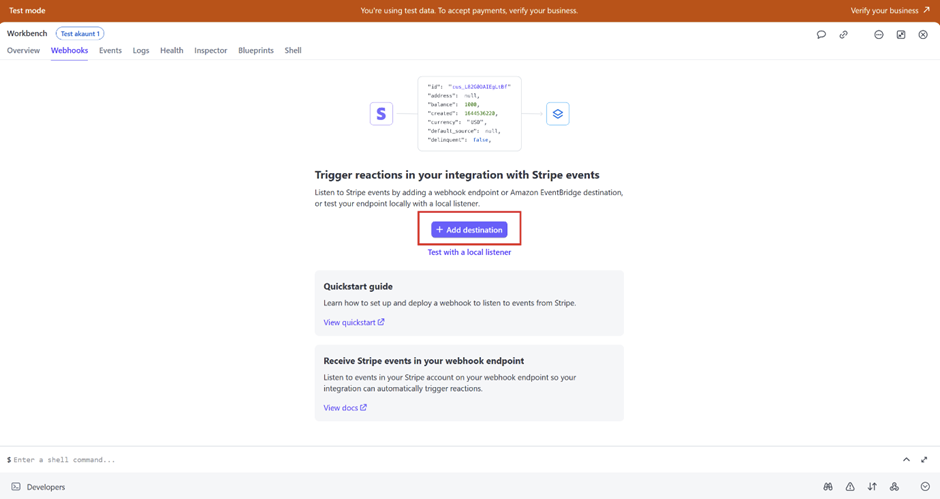Image resolution: width=940 pixels, height=499 pixels.
Task: Expand the shell with the up chevron
Action: (906, 460)
